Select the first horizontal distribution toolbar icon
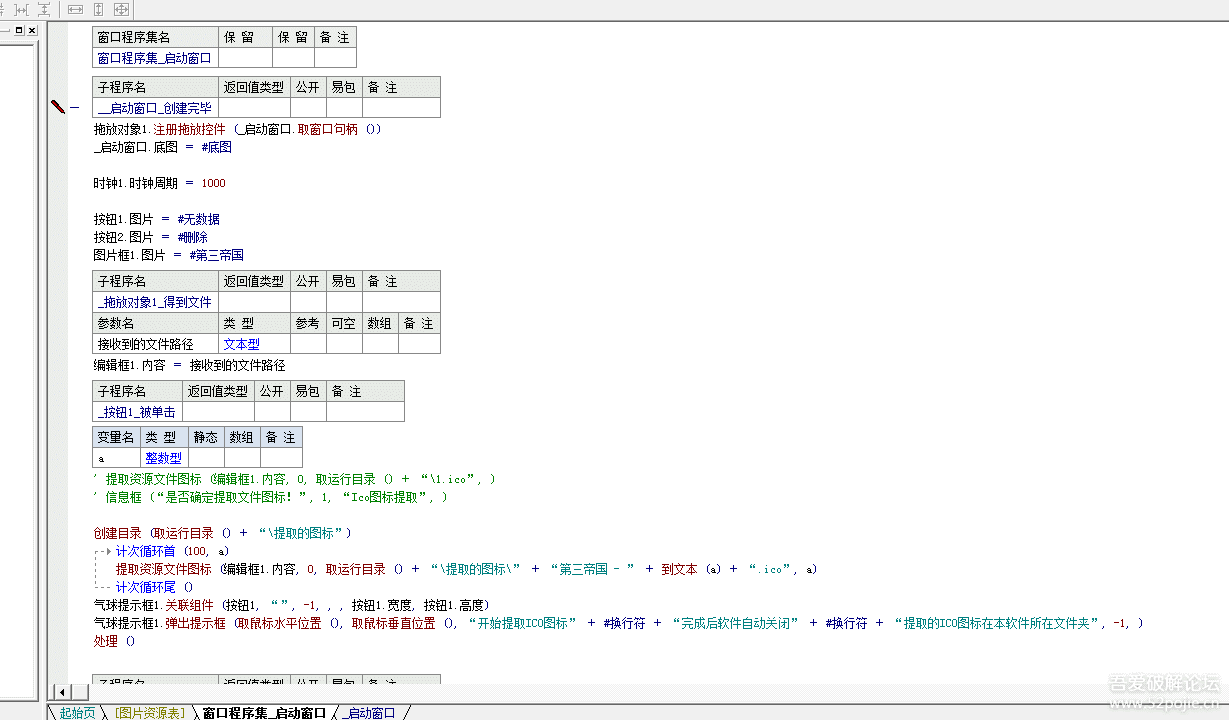The height and width of the screenshot is (720, 1229). click(3, 9)
